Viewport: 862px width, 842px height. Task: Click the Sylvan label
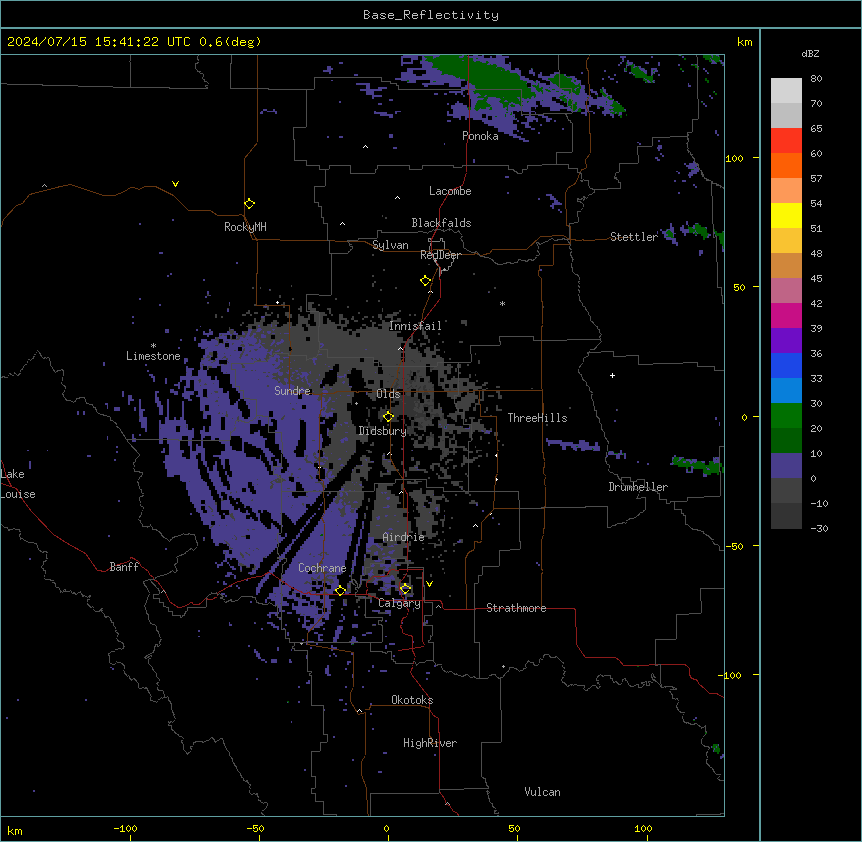(390, 245)
